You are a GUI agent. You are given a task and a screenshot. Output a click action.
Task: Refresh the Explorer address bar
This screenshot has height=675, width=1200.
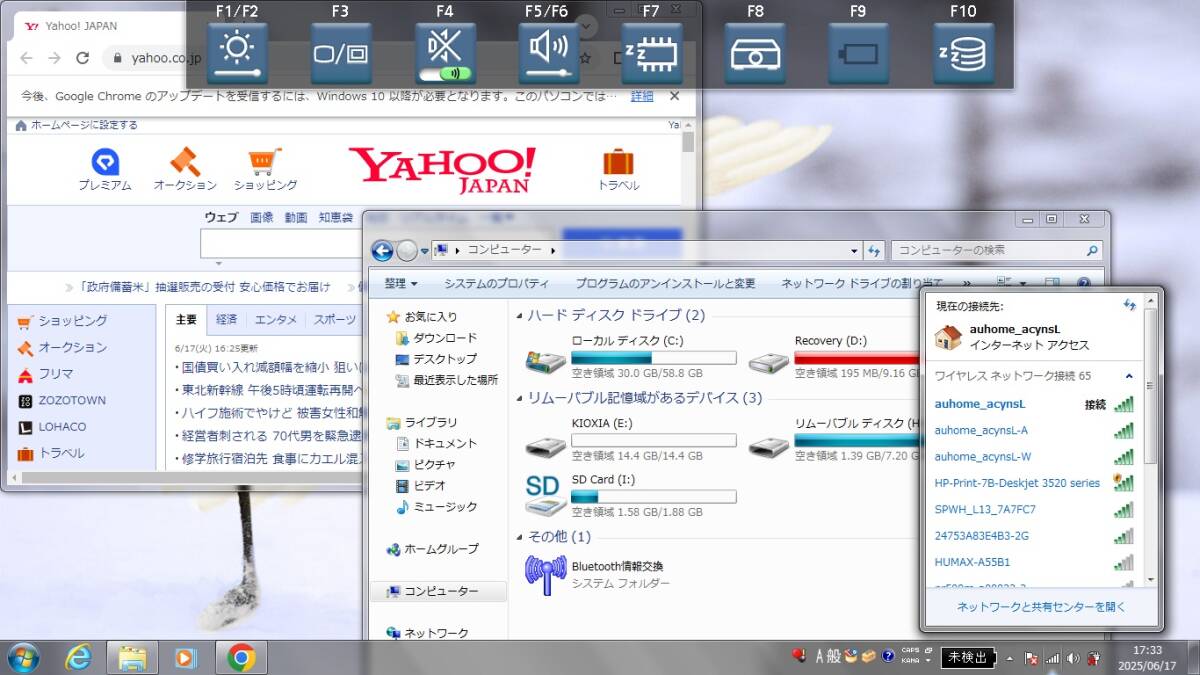[x=874, y=250]
